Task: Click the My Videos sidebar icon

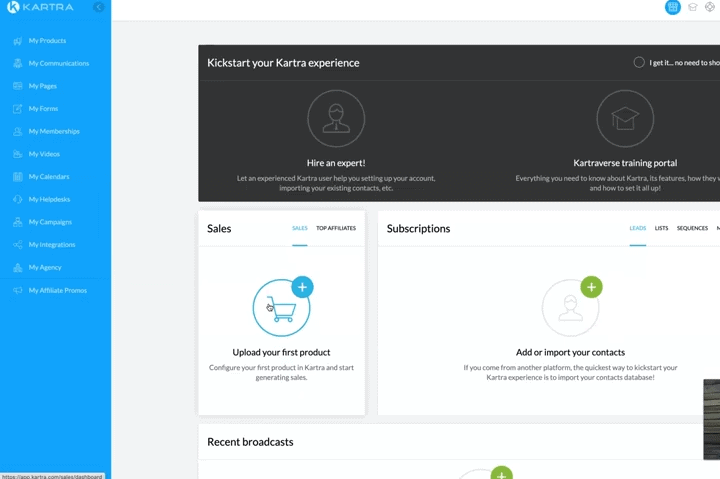Action: tap(17, 154)
